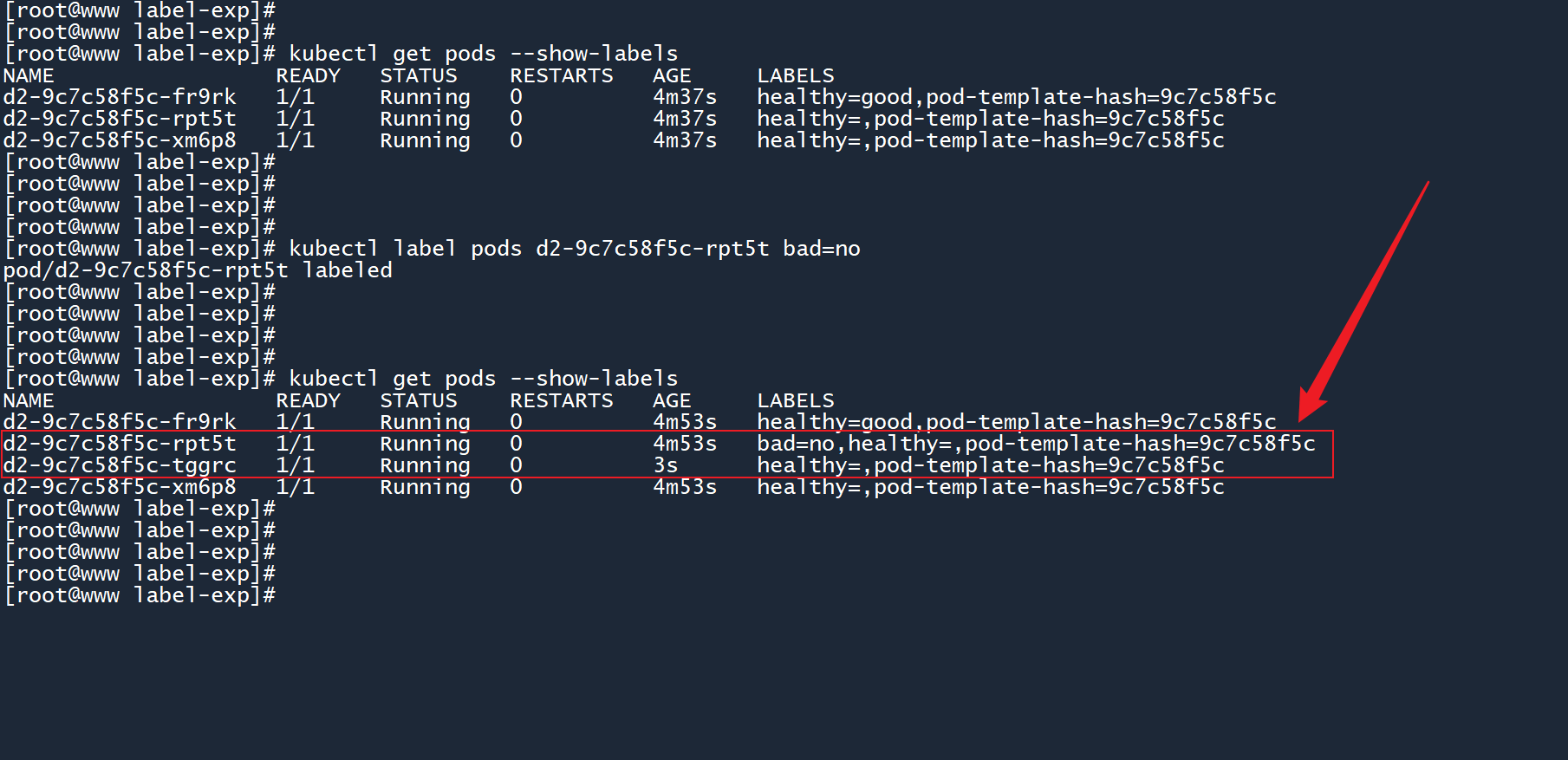
Task: Click the AGE header in the second table
Action: [x=672, y=400]
